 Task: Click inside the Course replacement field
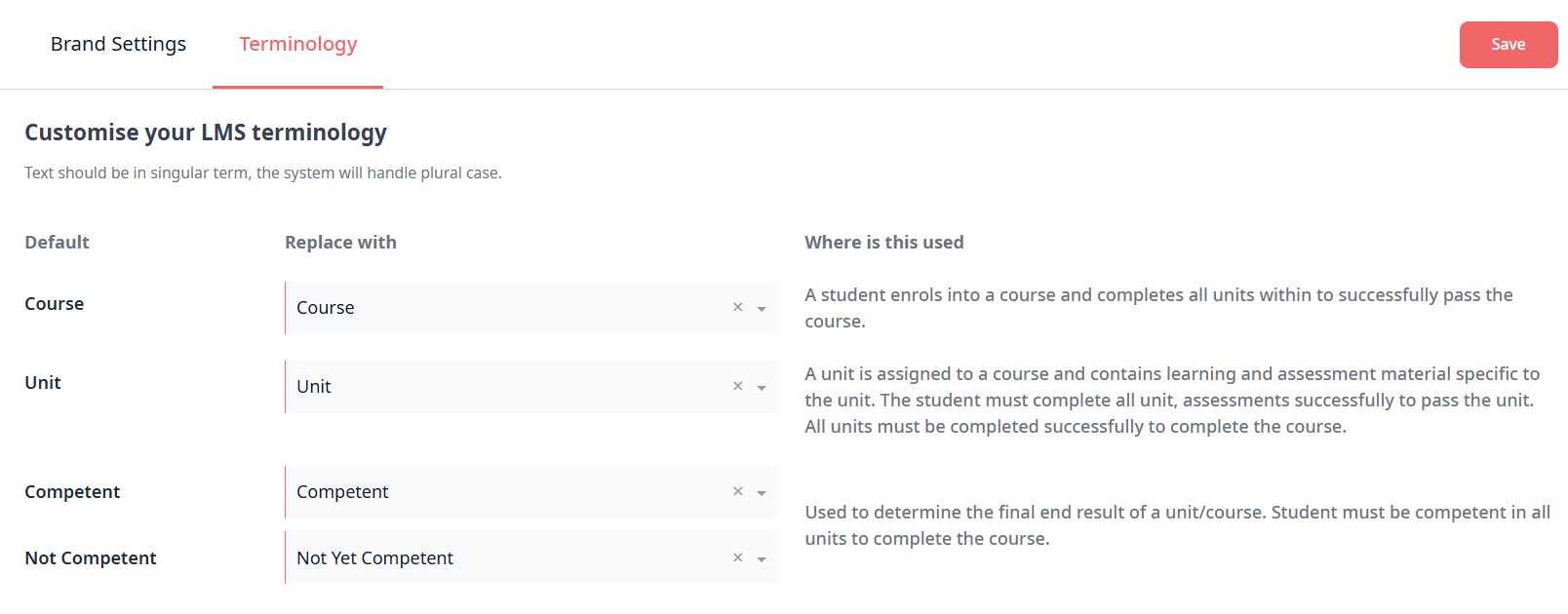pyautogui.click(x=507, y=308)
